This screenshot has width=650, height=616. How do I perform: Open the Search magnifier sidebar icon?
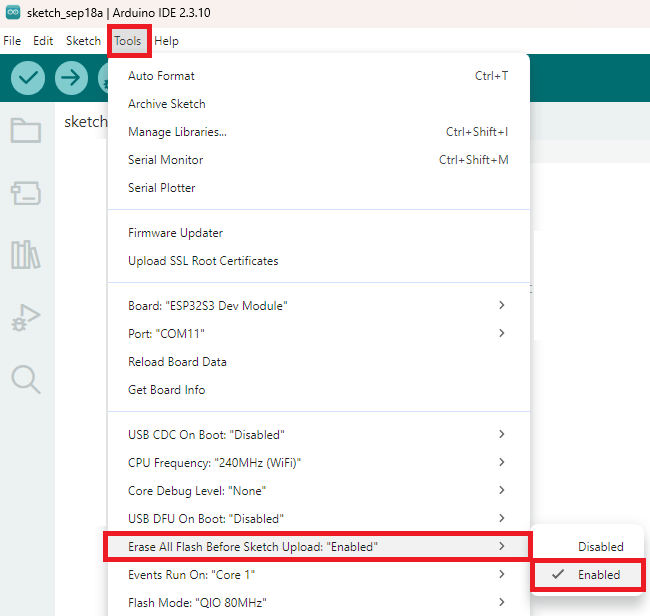(26, 379)
